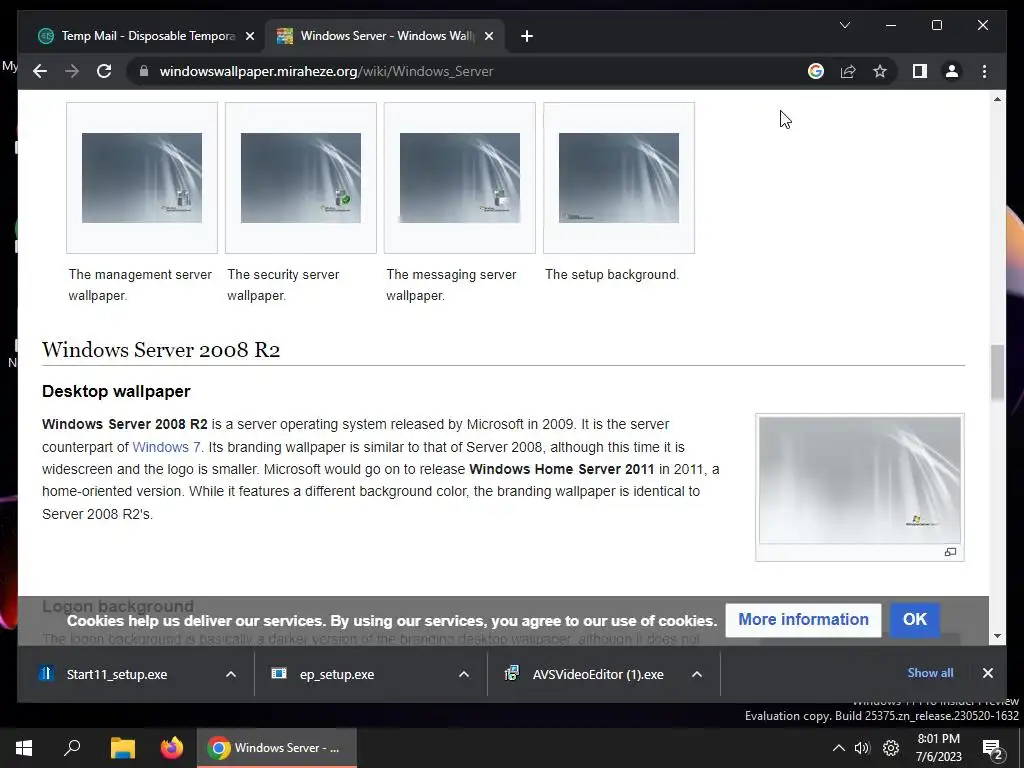Close the Windows Server tab
1024x768 pixels.
click(x=488, y=36)
